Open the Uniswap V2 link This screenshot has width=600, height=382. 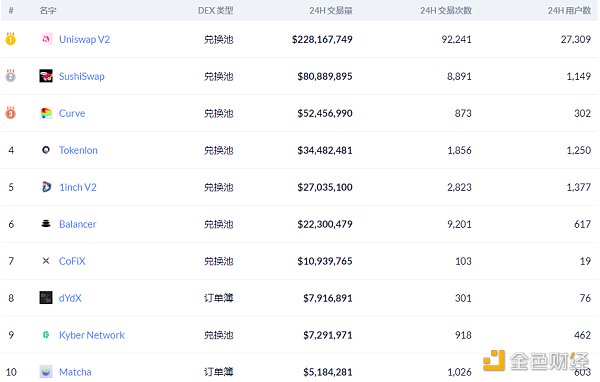(85, 39)
